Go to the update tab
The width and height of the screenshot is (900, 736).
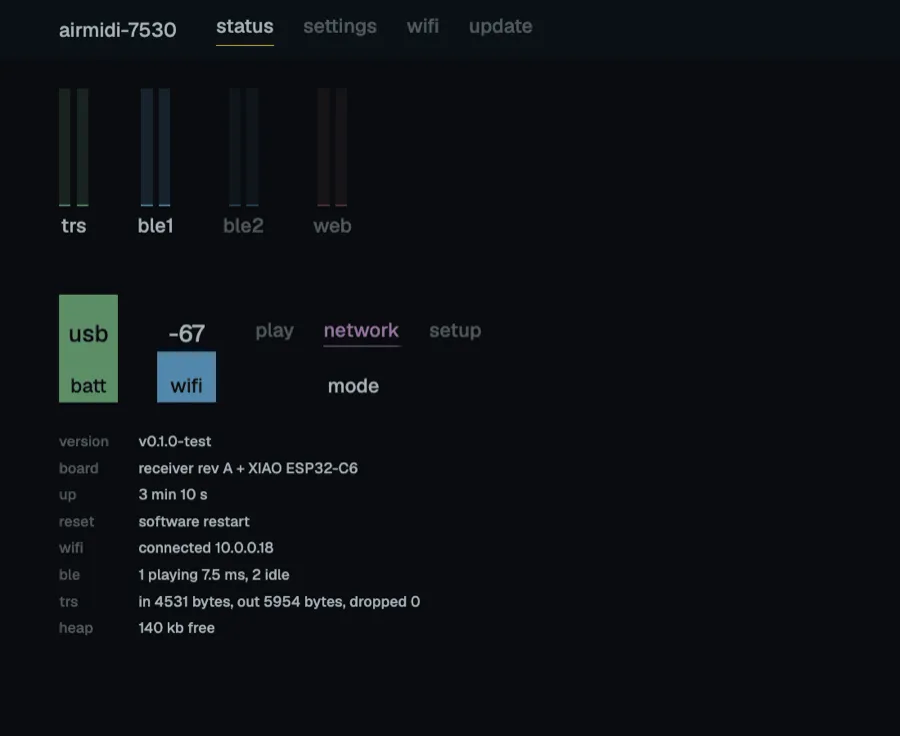coord(501,26)
